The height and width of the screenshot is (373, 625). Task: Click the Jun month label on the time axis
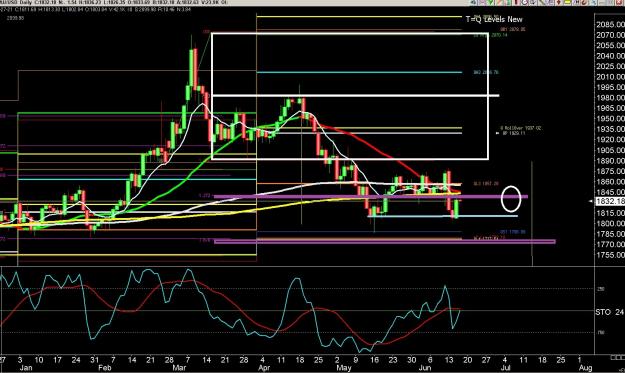pyautogui.click(x=425, y=367)
